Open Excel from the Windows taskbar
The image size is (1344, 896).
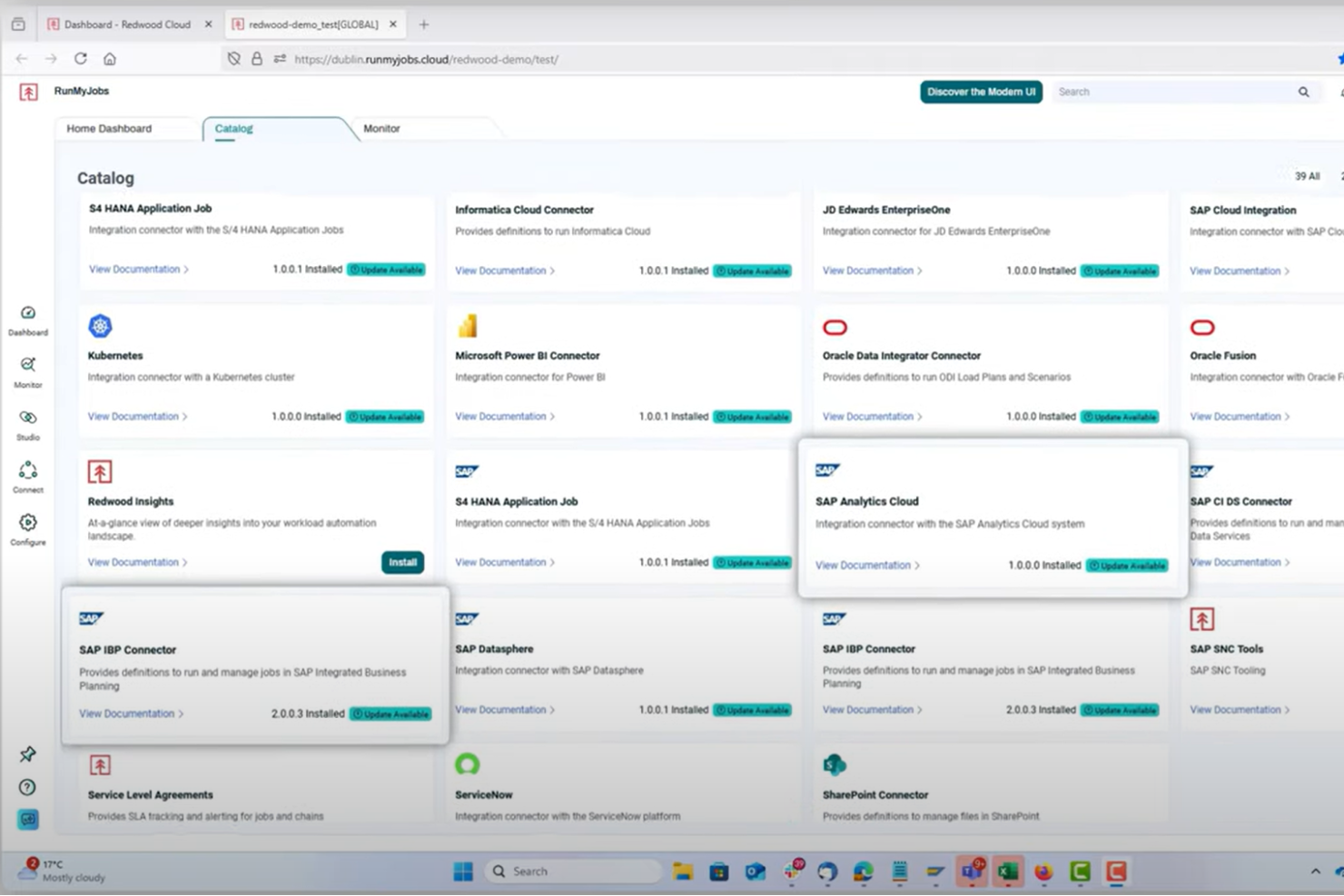[x=1007, y=871]
